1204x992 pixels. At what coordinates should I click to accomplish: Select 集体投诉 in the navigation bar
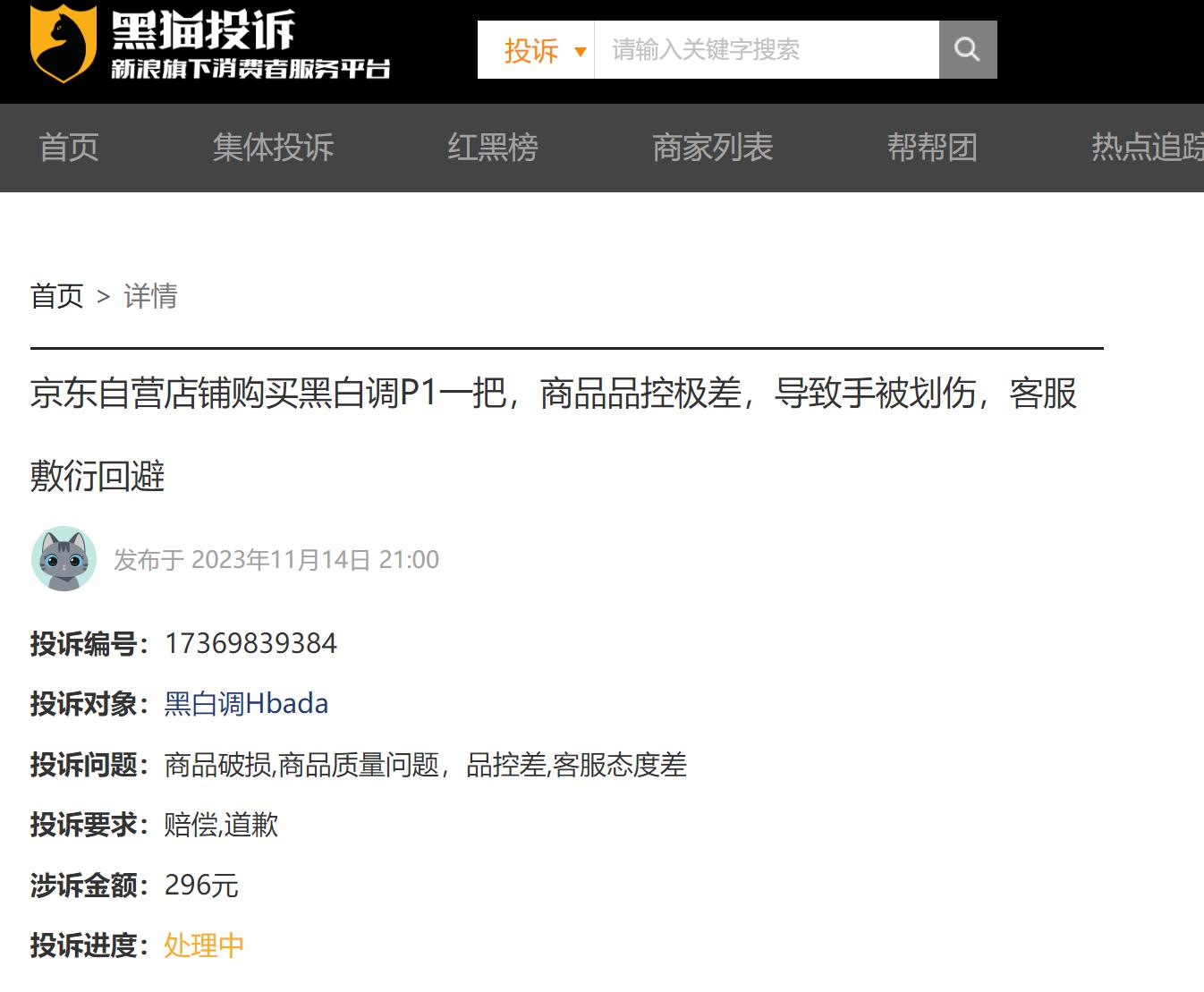pyautogui.click(x=273, y=148)
